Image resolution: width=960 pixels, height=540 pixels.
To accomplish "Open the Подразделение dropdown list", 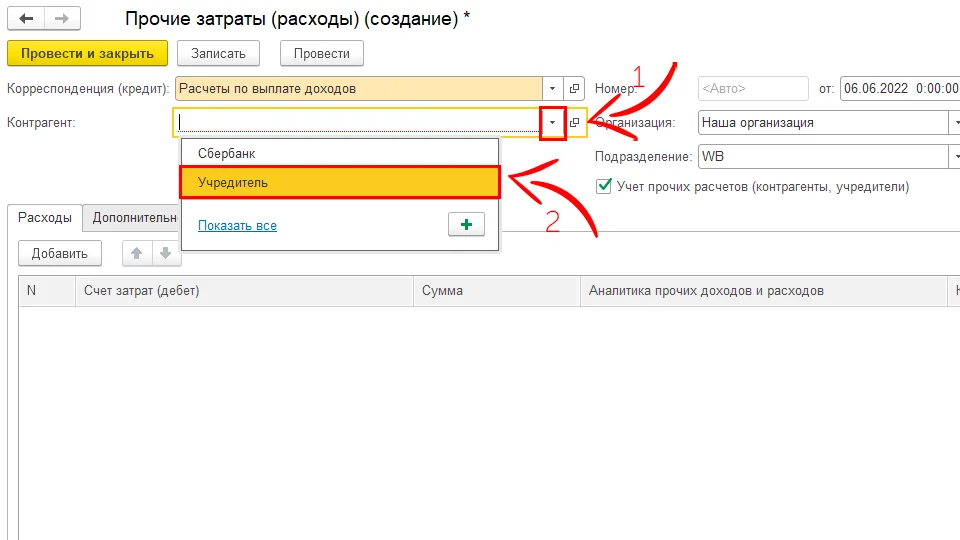I will [x=953, y=157].
